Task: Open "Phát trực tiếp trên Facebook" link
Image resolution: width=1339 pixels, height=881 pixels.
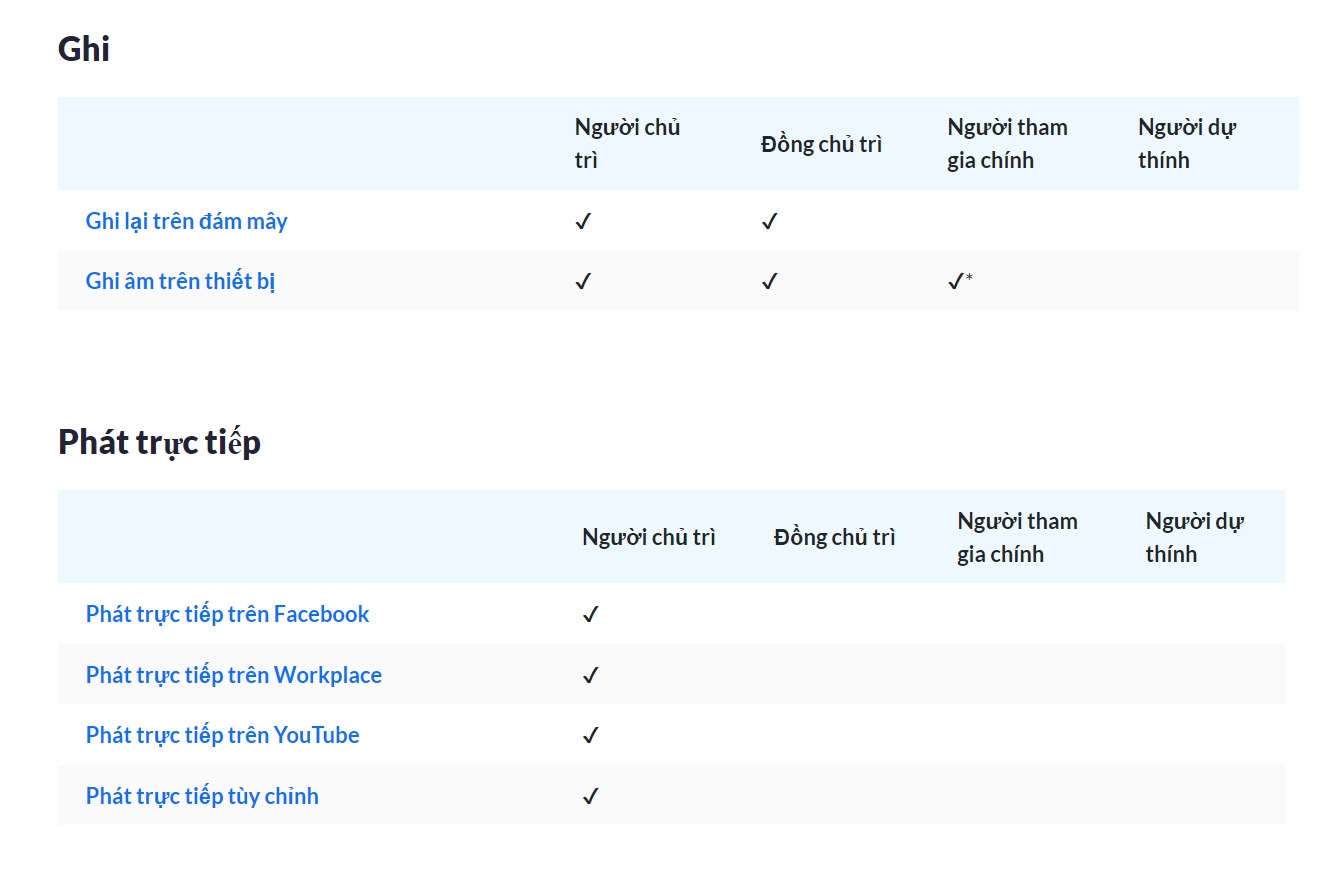Action: click(x=227, y=614)
